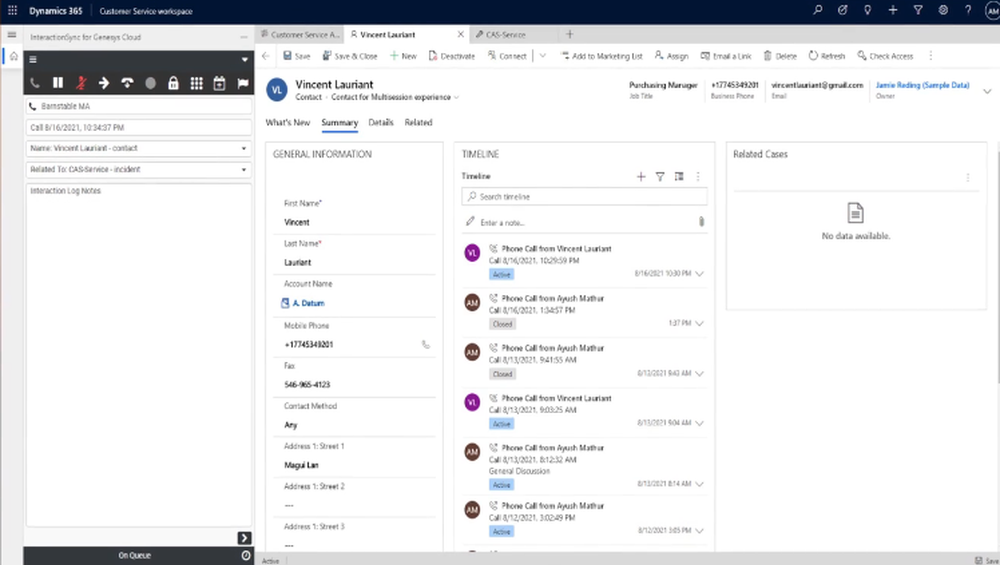Viewport: 1000px width, 565px height.
Task: Click Save & Close
Action: pos(349,56)
